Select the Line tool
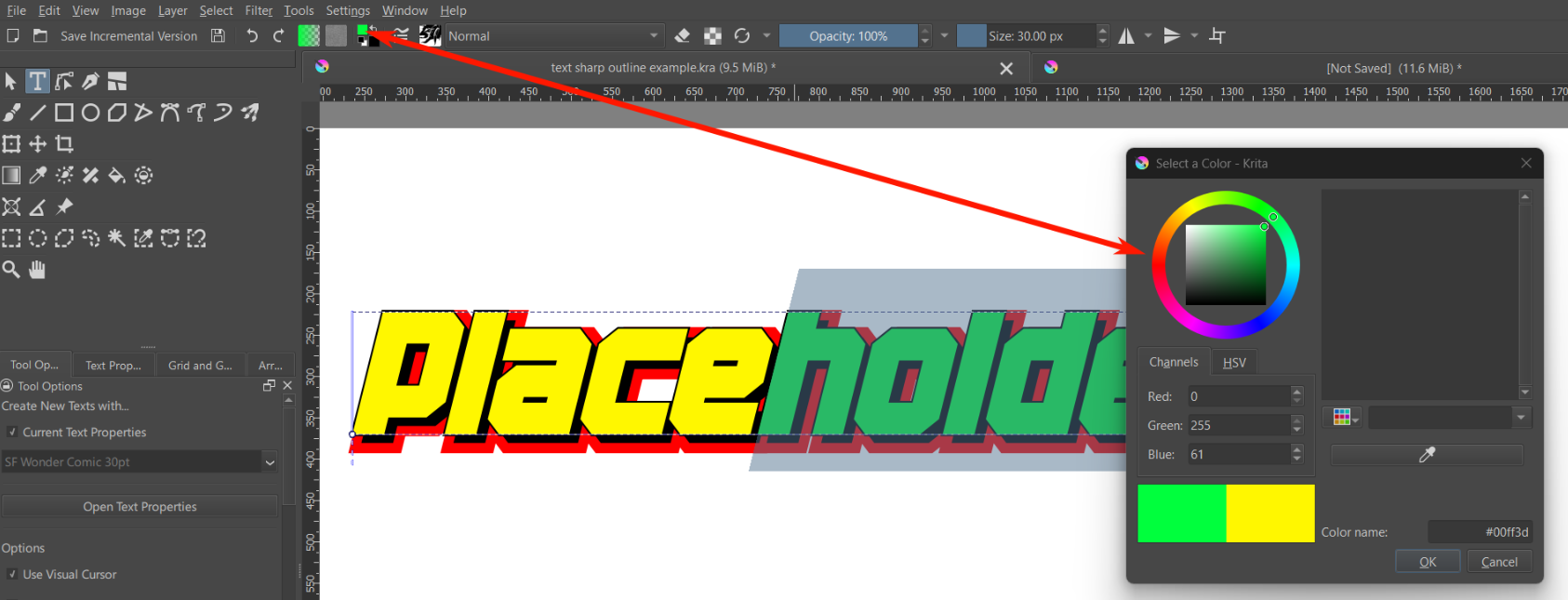1568x600 pixels. [37, 113]
